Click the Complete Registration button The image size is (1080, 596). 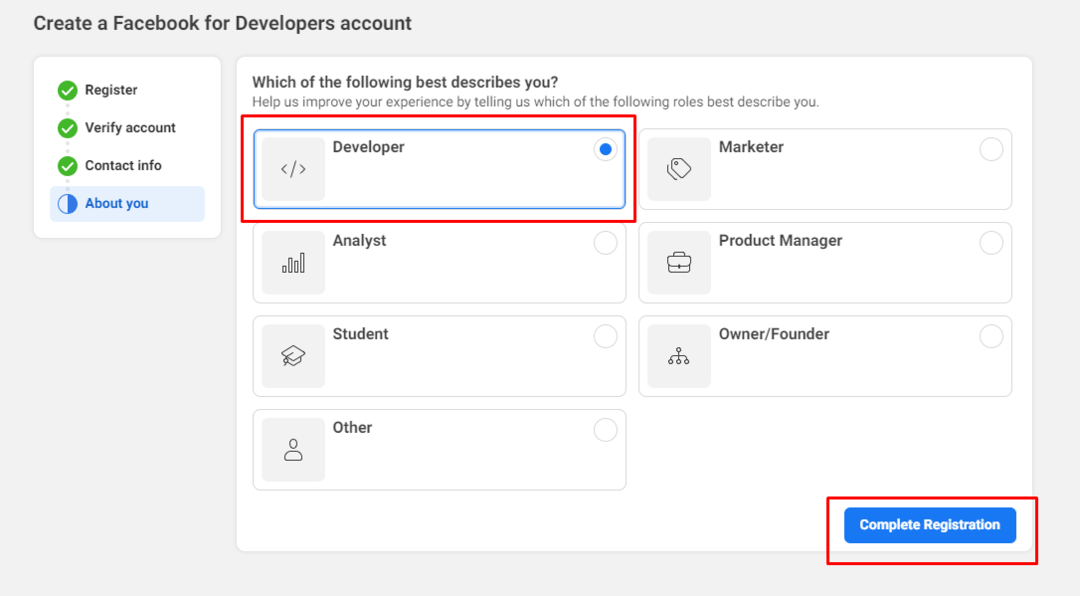pos(928,524)
